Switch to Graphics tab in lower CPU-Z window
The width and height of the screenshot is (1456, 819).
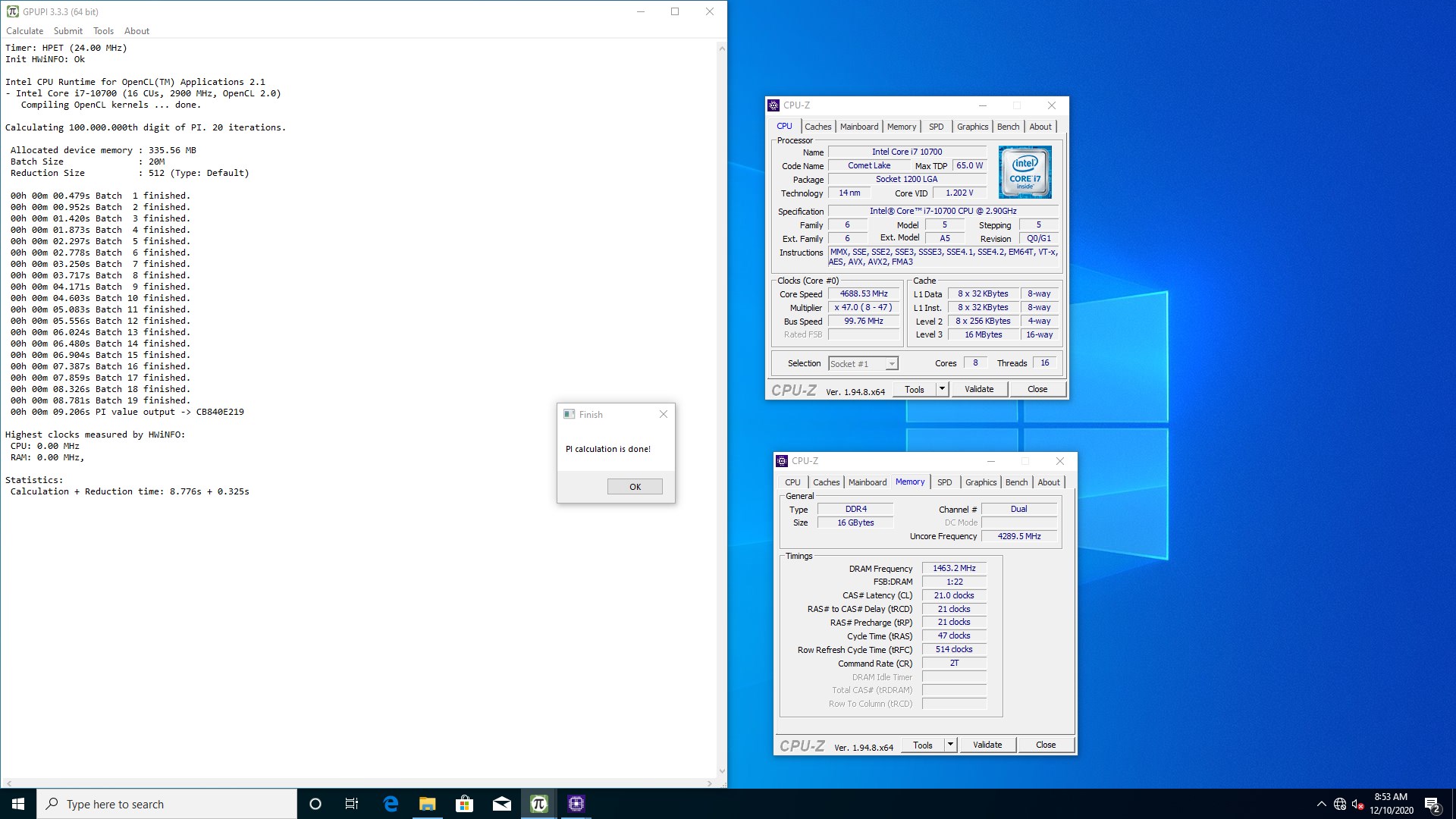click(x=981, y=482)
